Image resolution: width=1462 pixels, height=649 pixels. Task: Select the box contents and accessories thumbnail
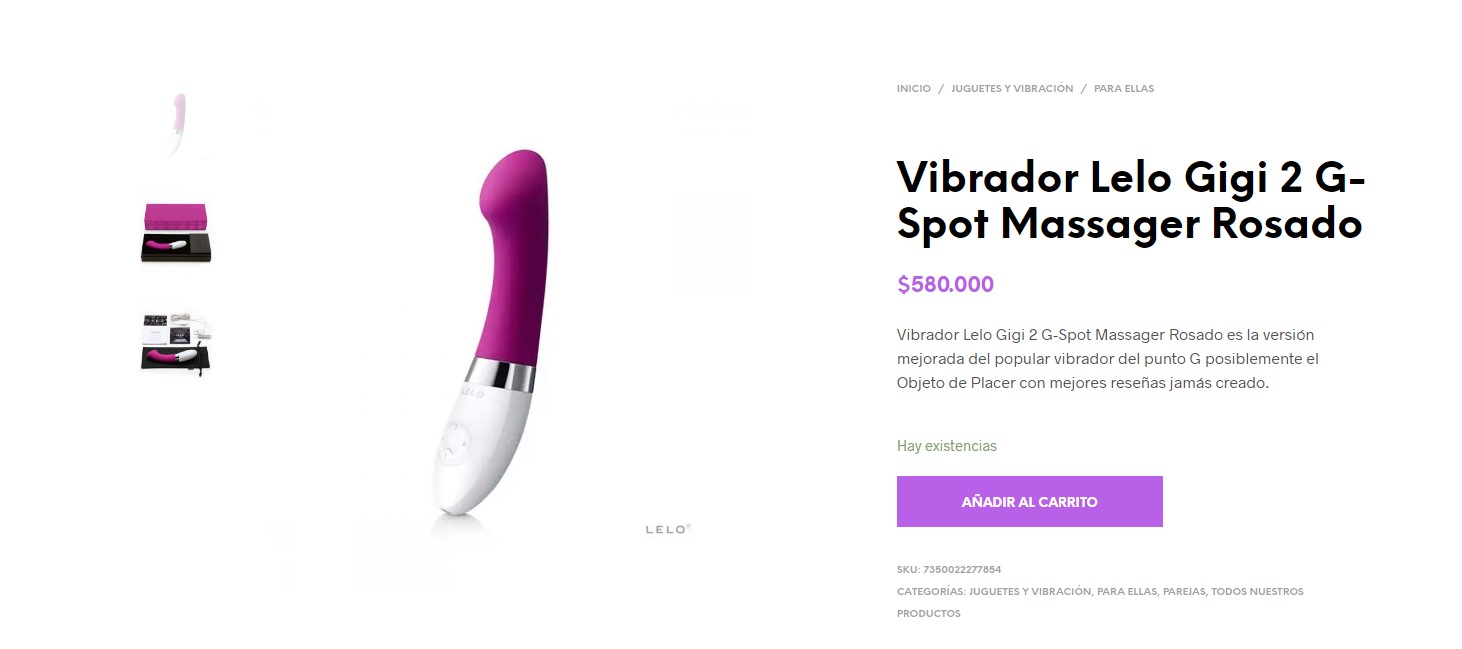tap(177, 341)
